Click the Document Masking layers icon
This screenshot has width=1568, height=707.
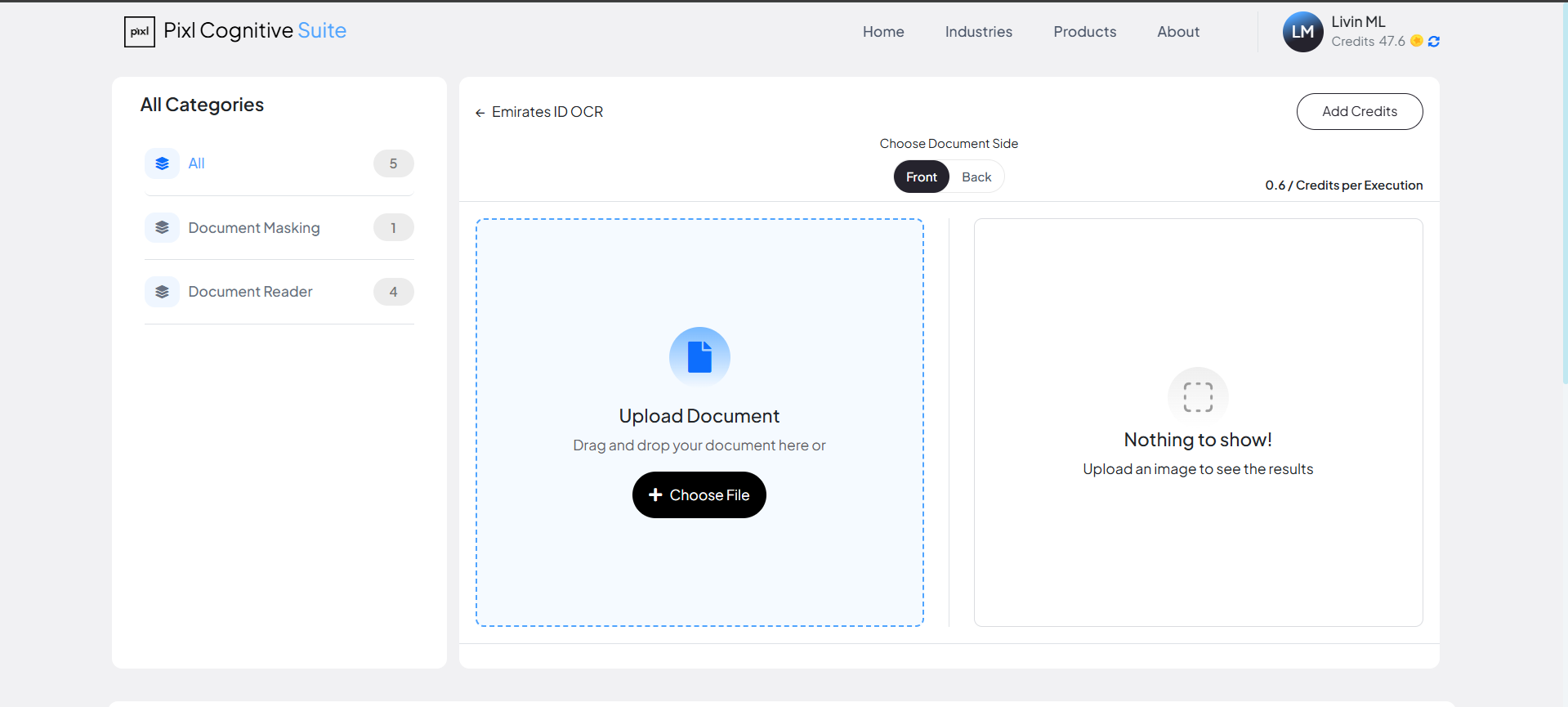[x=162, y=228]
